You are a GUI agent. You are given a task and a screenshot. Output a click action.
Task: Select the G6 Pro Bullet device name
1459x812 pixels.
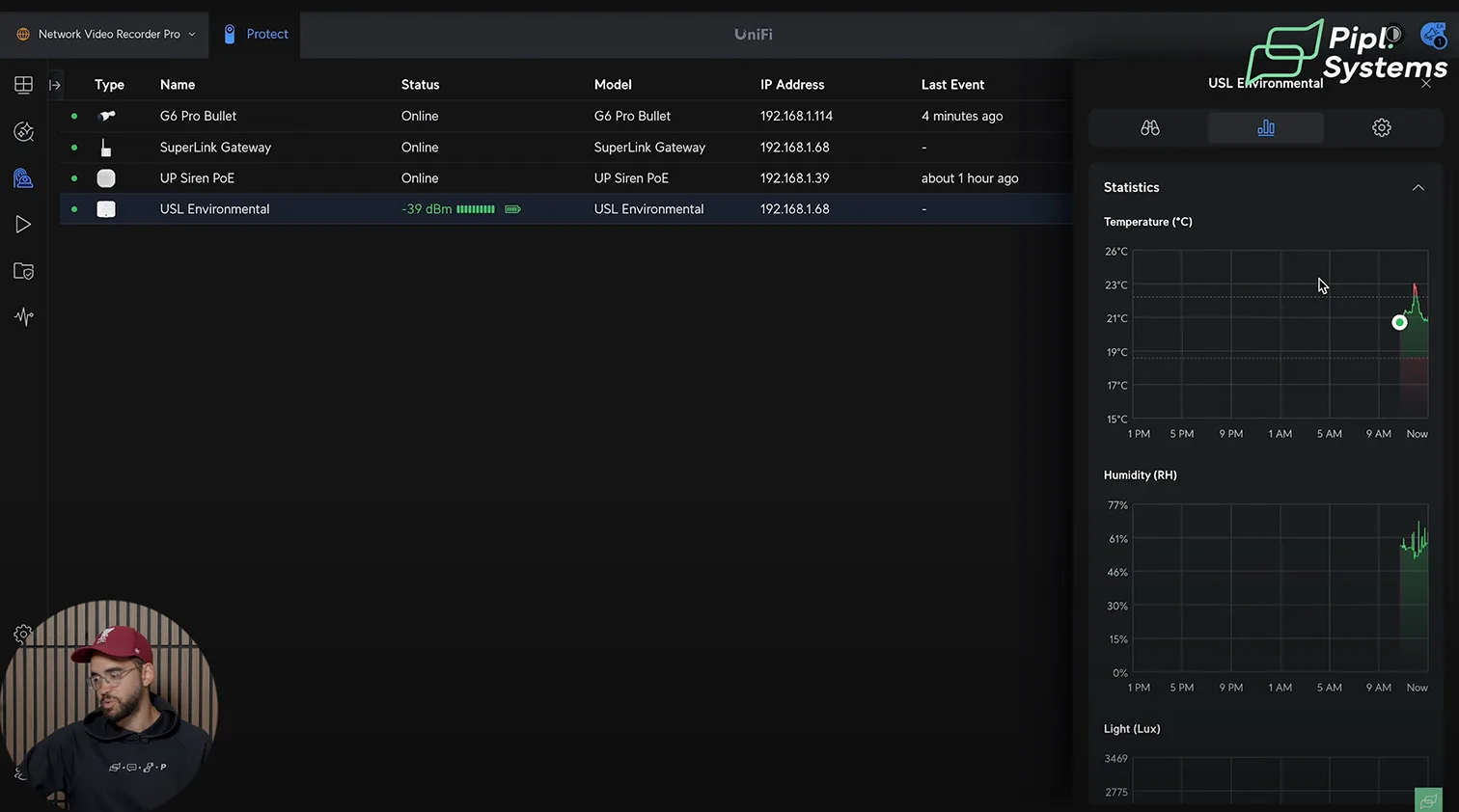click(x=198, y=116)
